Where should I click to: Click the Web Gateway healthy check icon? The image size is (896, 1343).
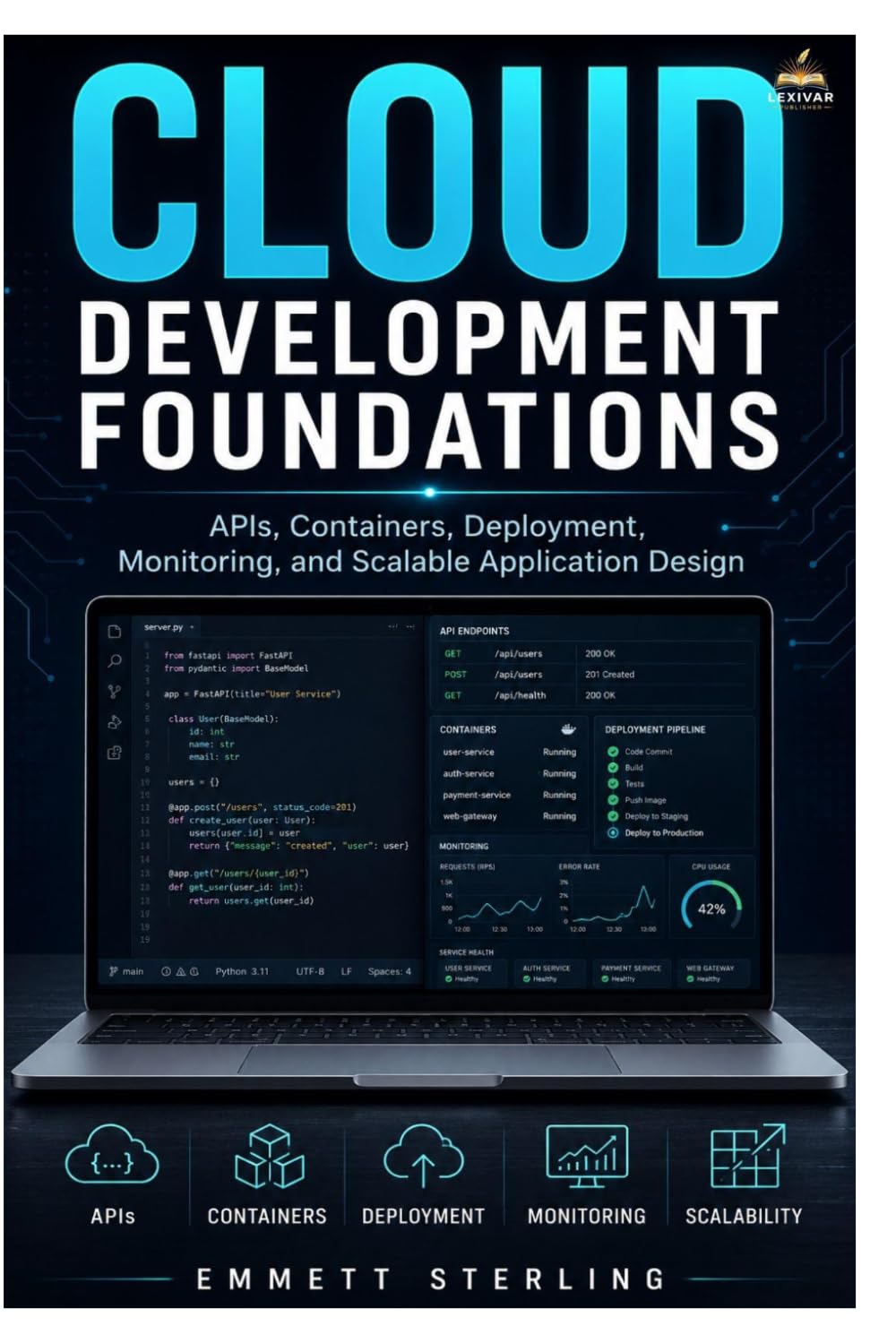point(691,979)
